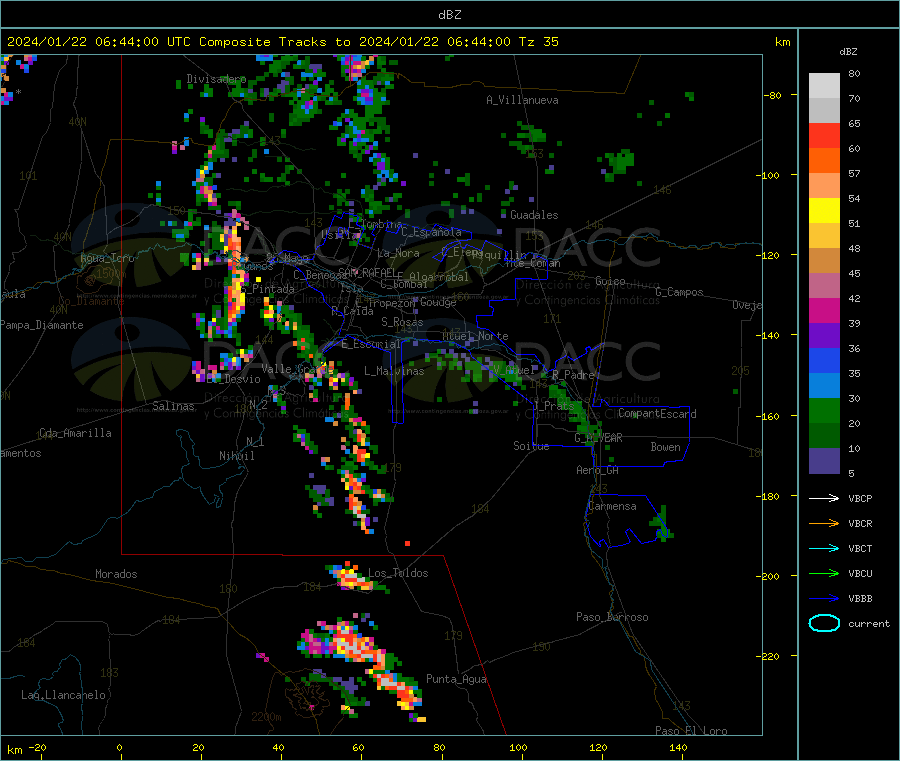This screenshot has height=761, width=900.
Task: Click the 0 km horizontal axis tick label
Action: point(119,747)
